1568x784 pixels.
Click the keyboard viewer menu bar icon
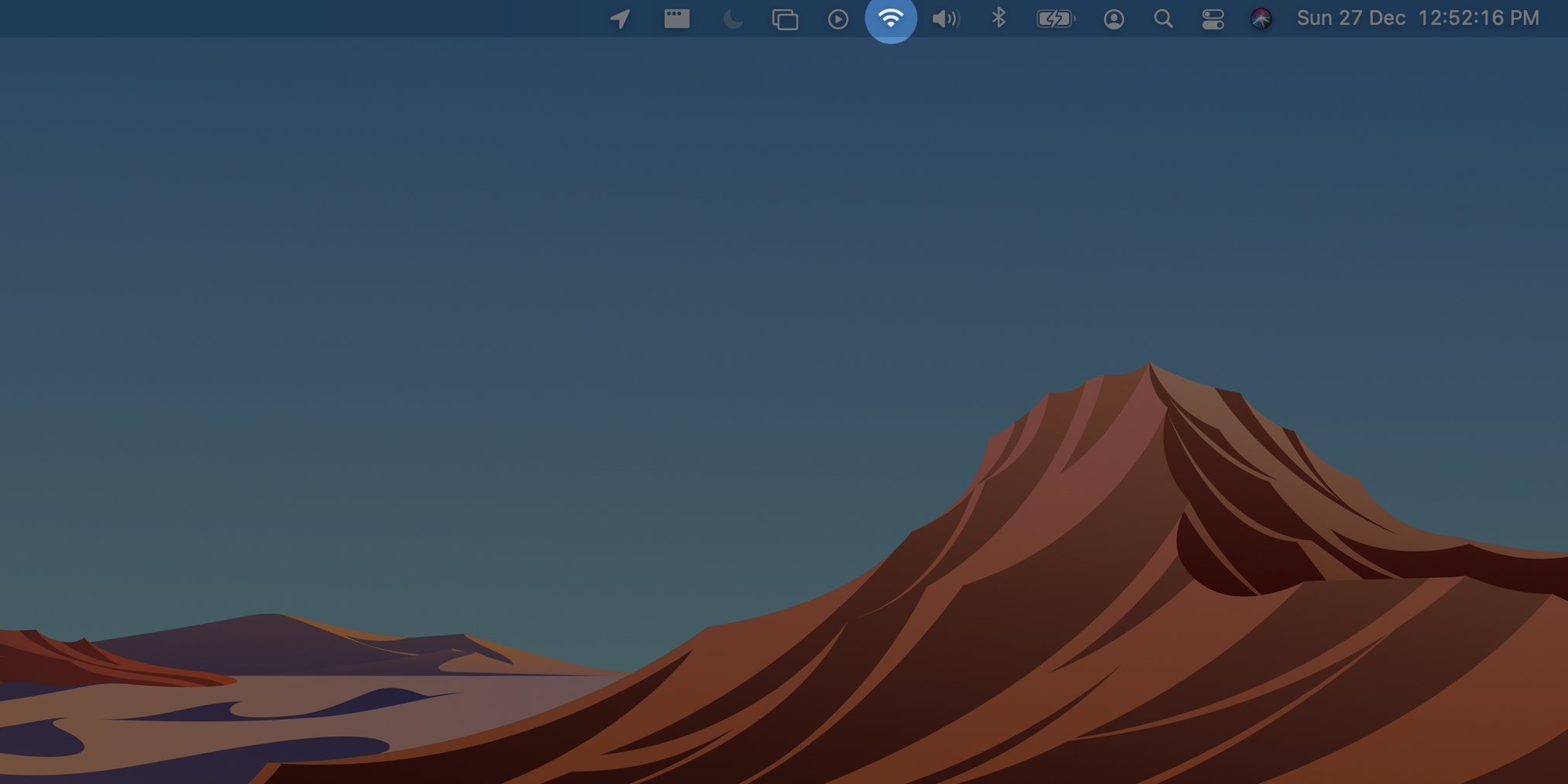676,19
